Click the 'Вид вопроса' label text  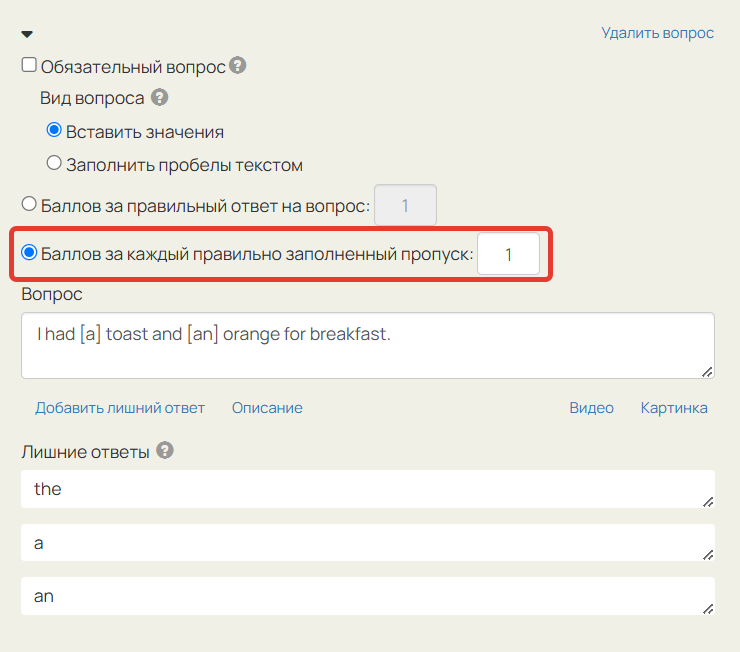coord(92,98)
